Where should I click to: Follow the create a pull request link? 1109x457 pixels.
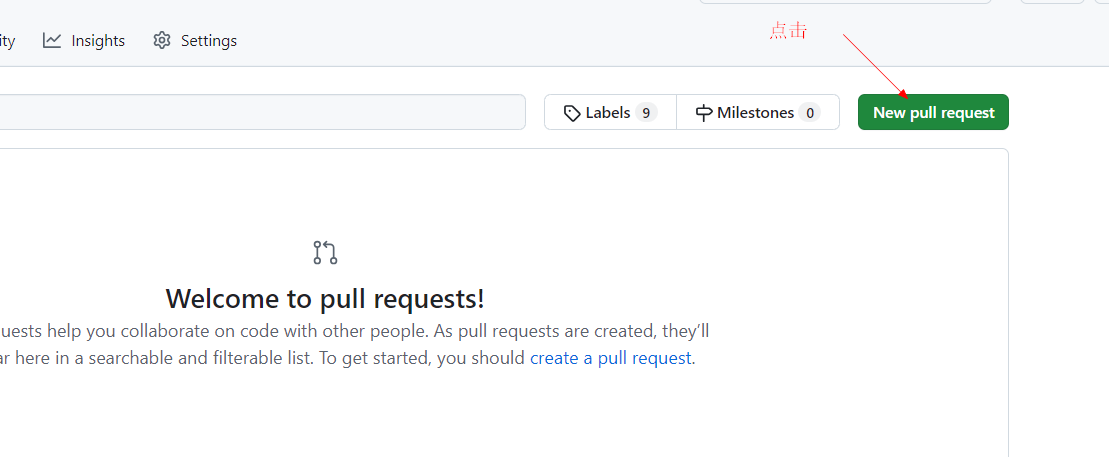610,358
